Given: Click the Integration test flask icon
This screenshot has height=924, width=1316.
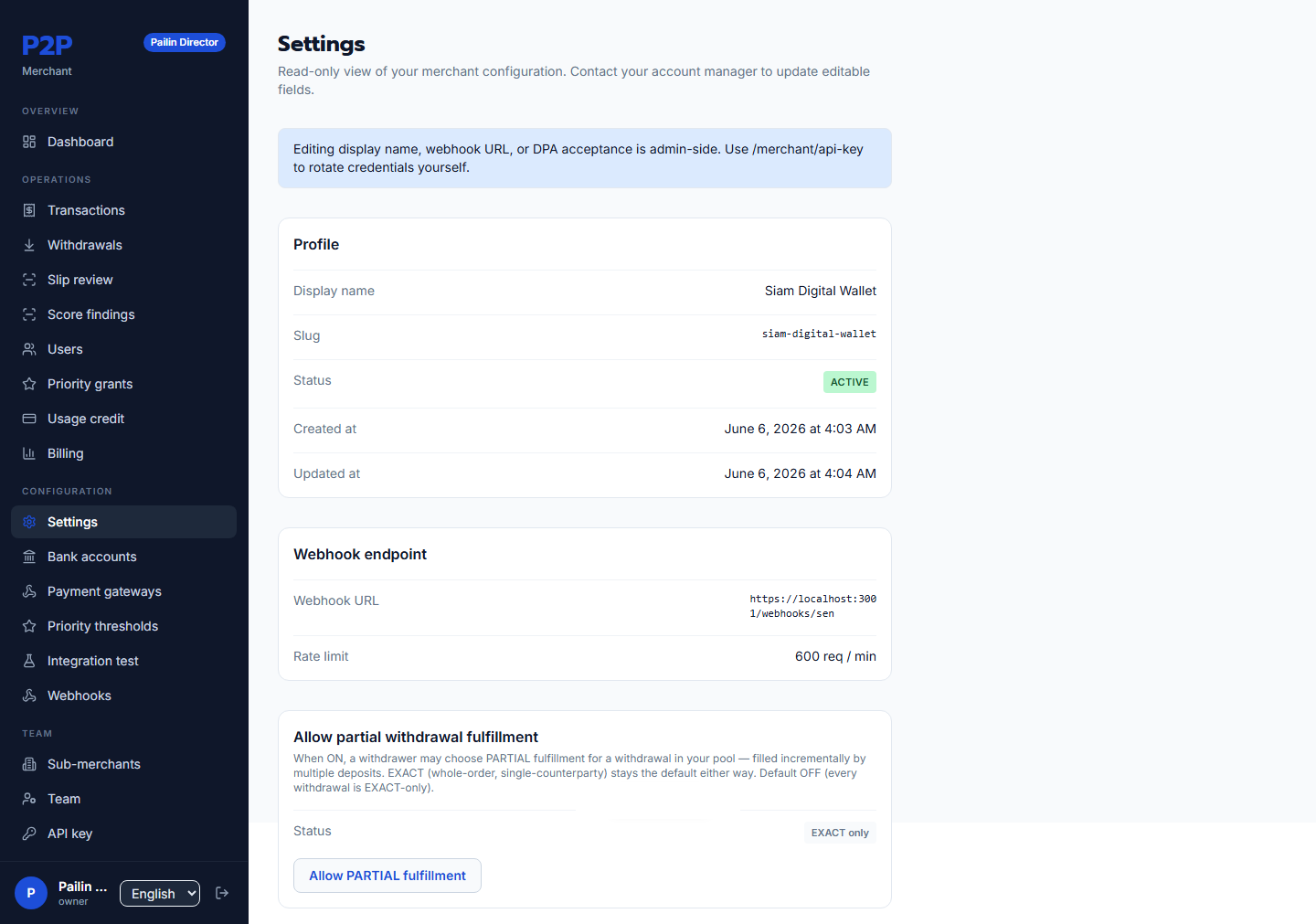Looking at the screenshot, I should pos(29,661).
